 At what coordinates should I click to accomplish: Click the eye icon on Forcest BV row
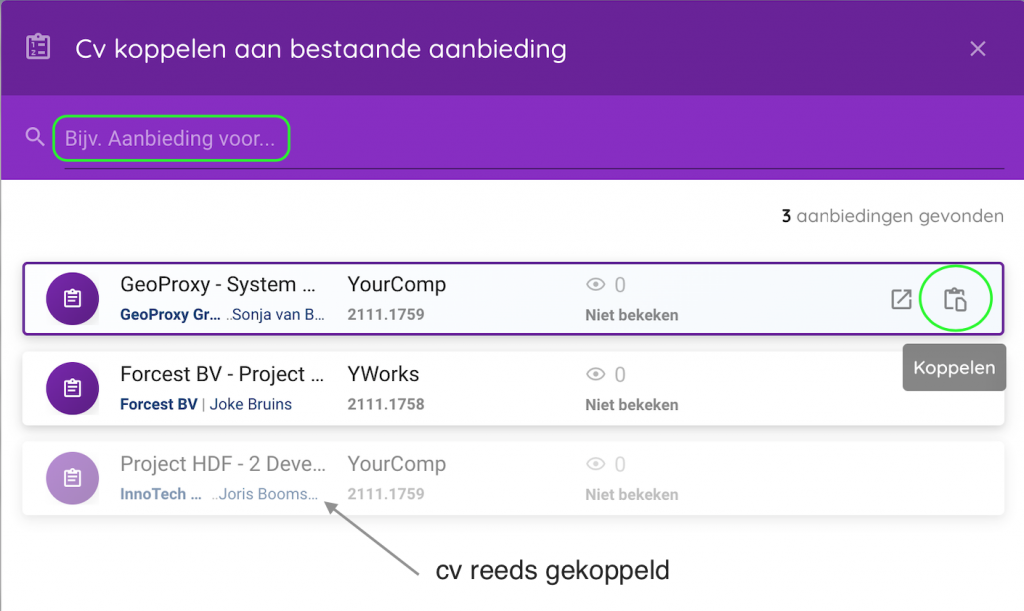click(x=596, y=375)
